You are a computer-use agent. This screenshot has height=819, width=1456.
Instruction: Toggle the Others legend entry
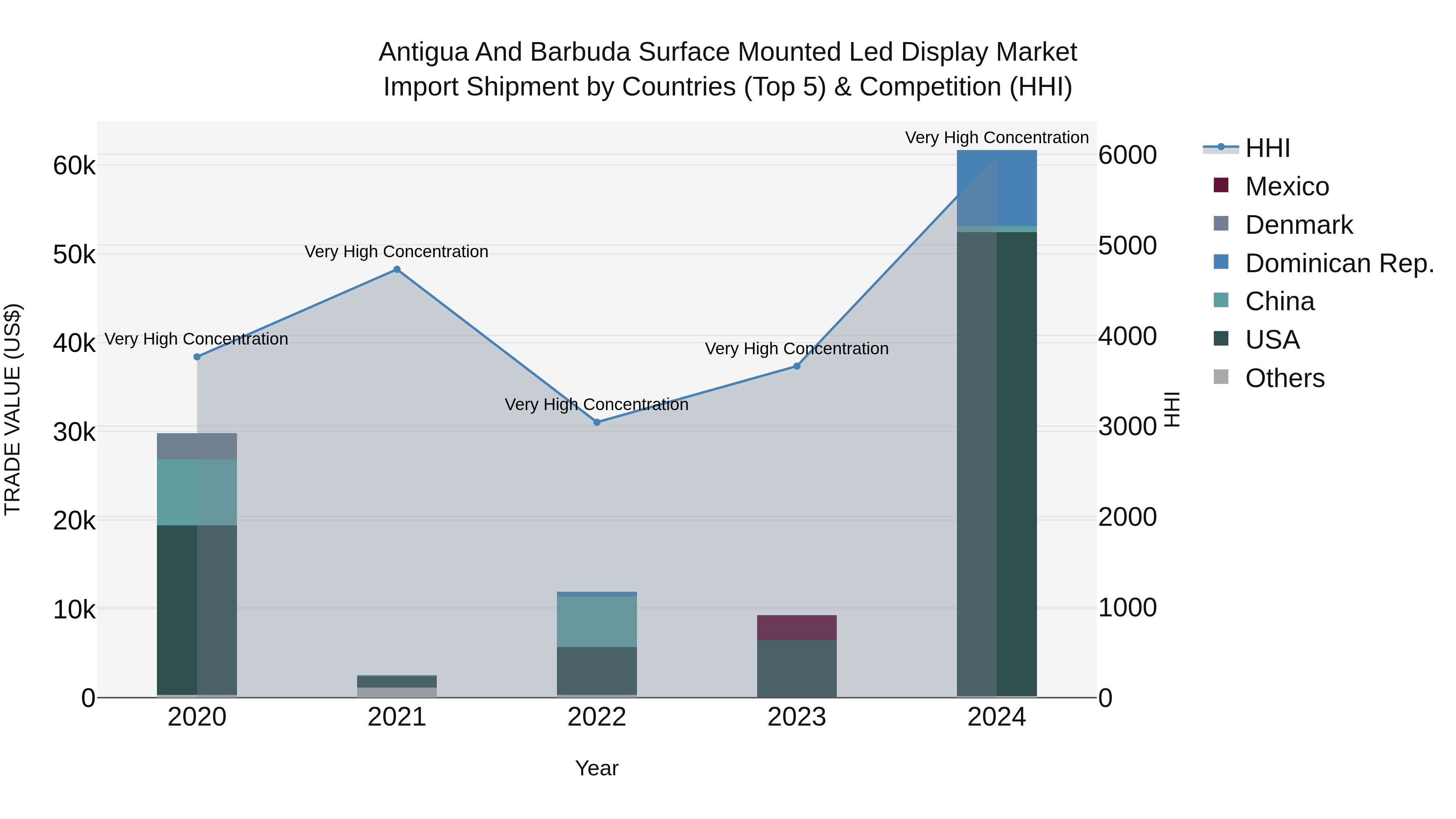pyautogui.click(x=1269, y=378)
